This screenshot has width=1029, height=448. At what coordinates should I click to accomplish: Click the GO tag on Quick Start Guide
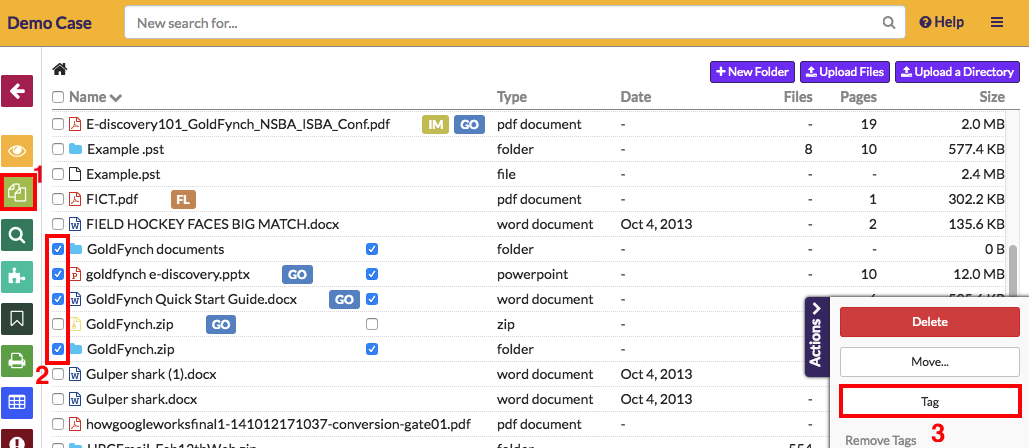[344, 300]
